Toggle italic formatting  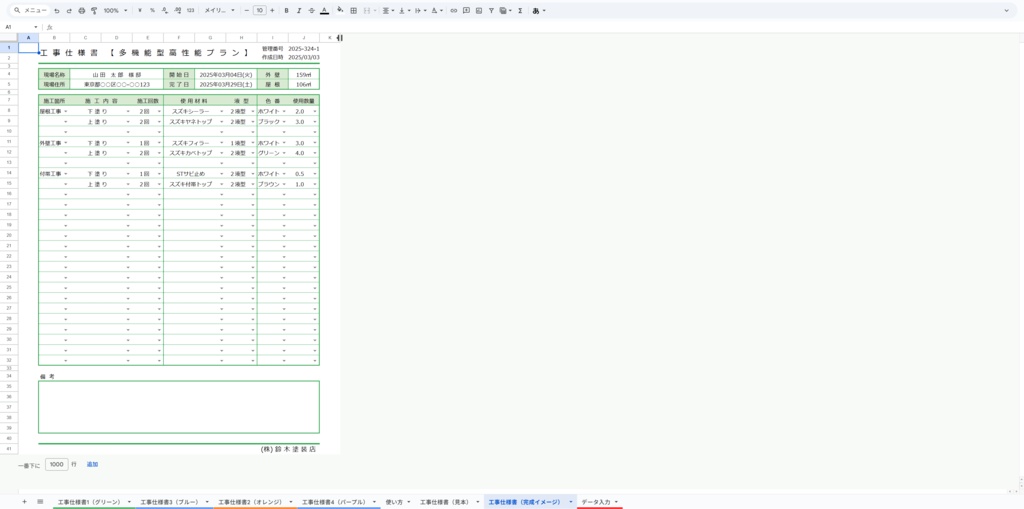coord(299,10)
